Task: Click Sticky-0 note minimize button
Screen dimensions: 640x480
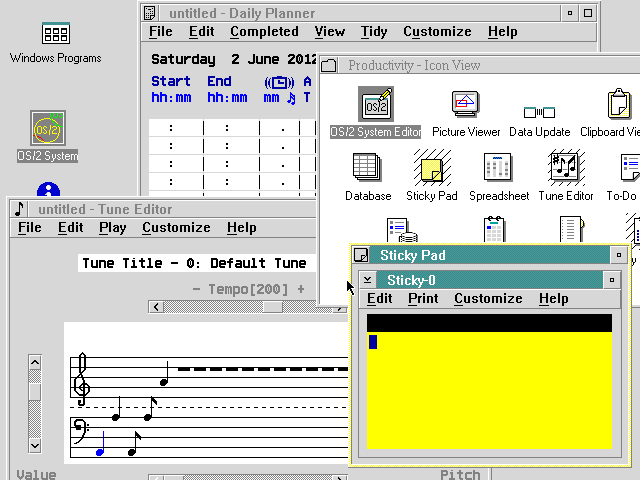Action: (x=611, y=280)
